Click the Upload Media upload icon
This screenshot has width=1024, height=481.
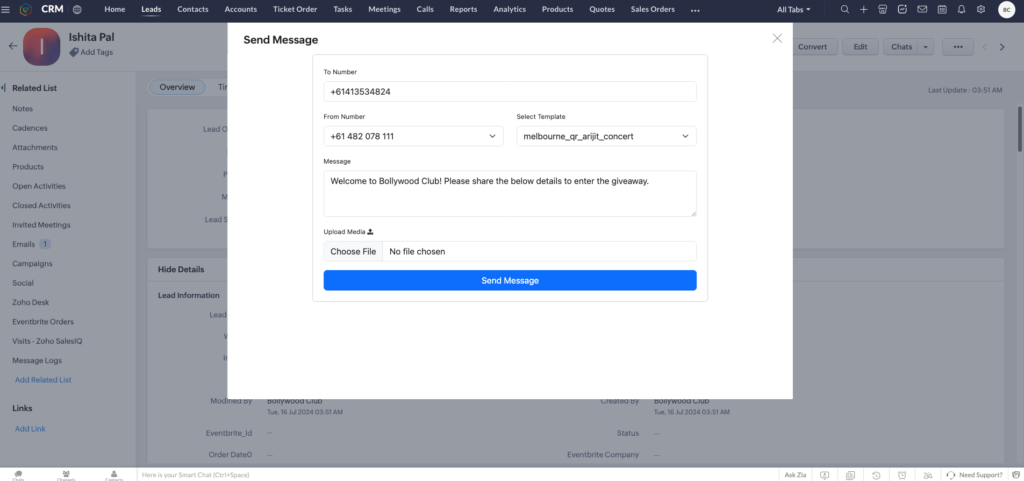click(370, 232)
